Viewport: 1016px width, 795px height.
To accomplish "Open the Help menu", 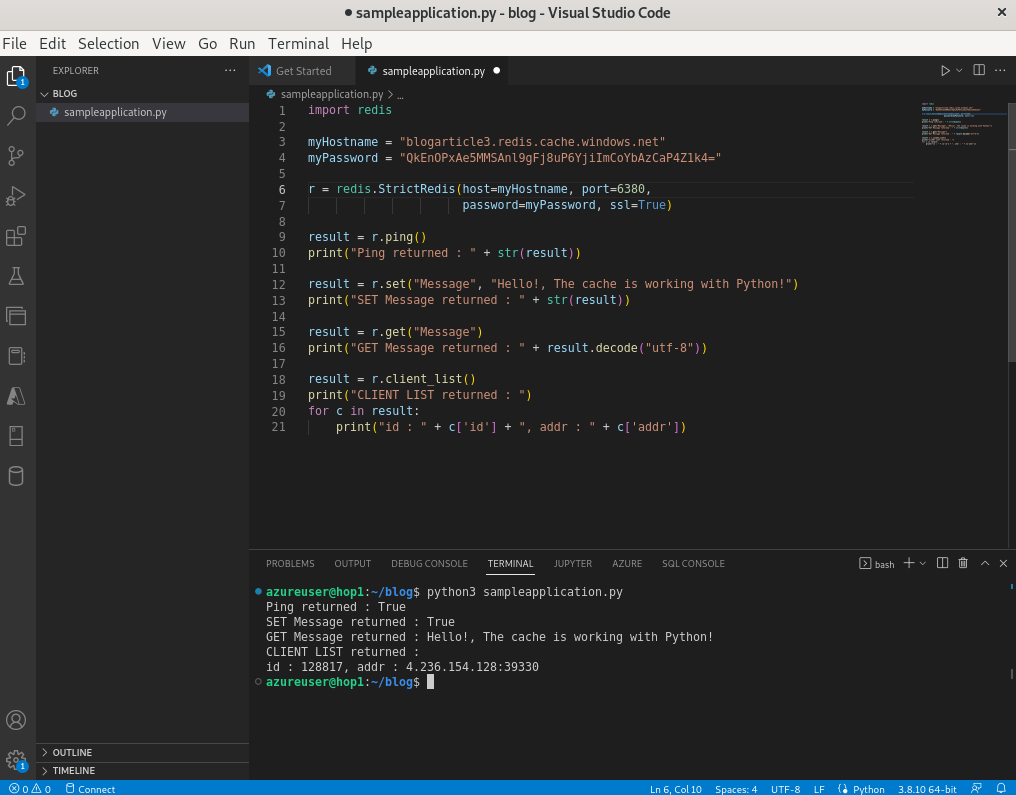I will tap(356, 43).
